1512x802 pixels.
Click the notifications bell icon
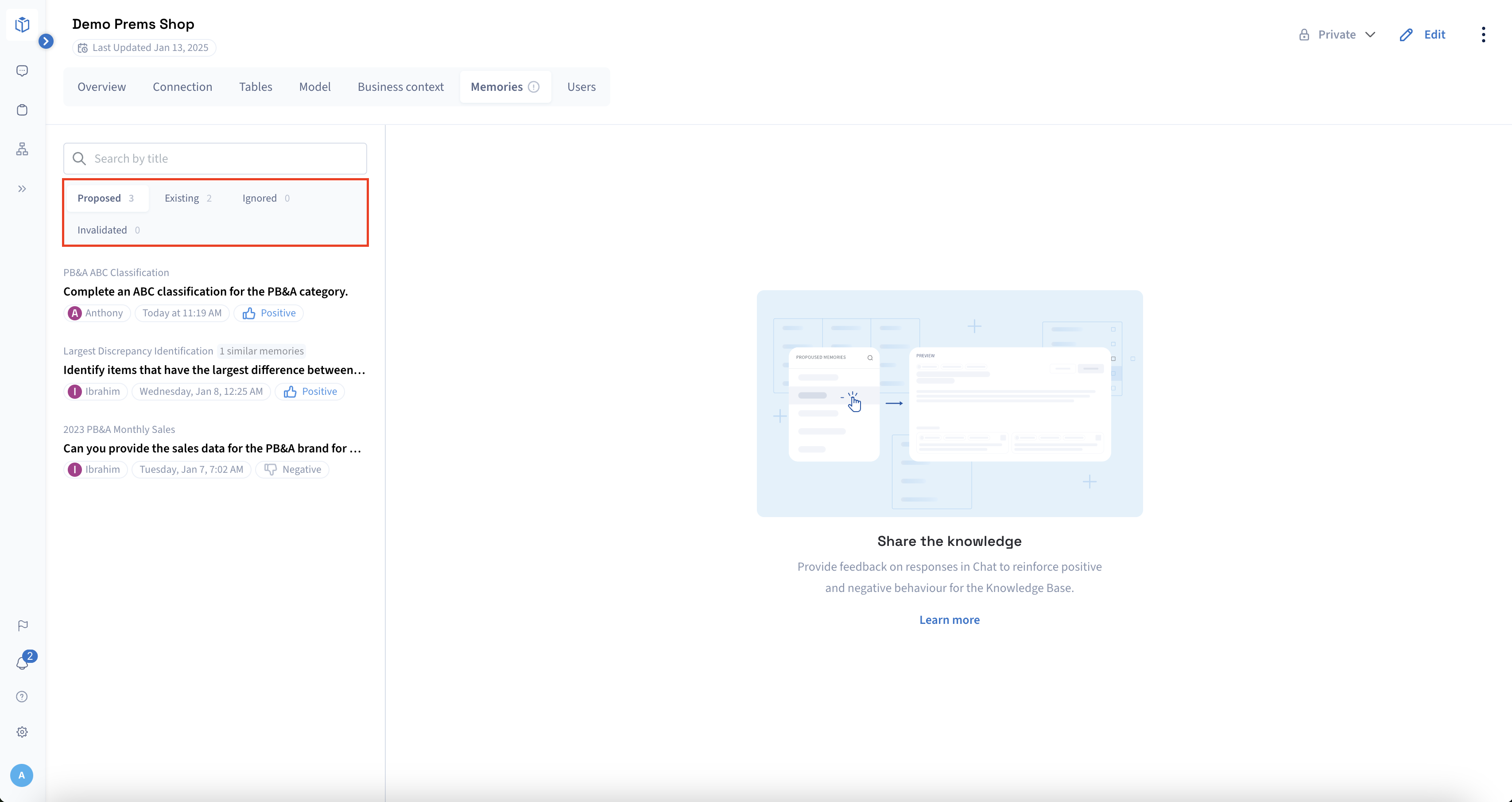click(22, 663)
